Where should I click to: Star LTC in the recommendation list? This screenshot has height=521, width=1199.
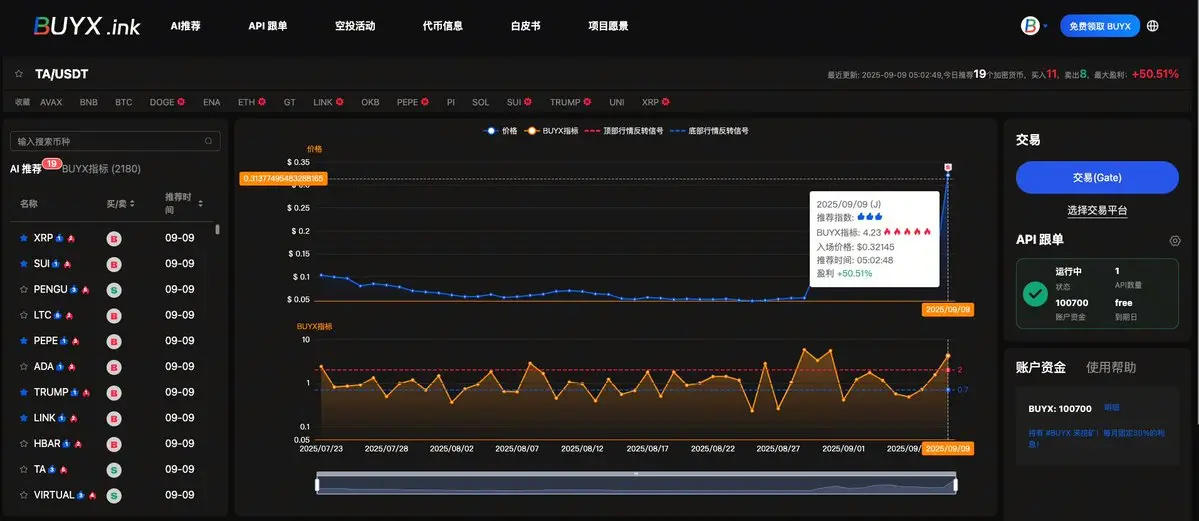tap(23, 315)
